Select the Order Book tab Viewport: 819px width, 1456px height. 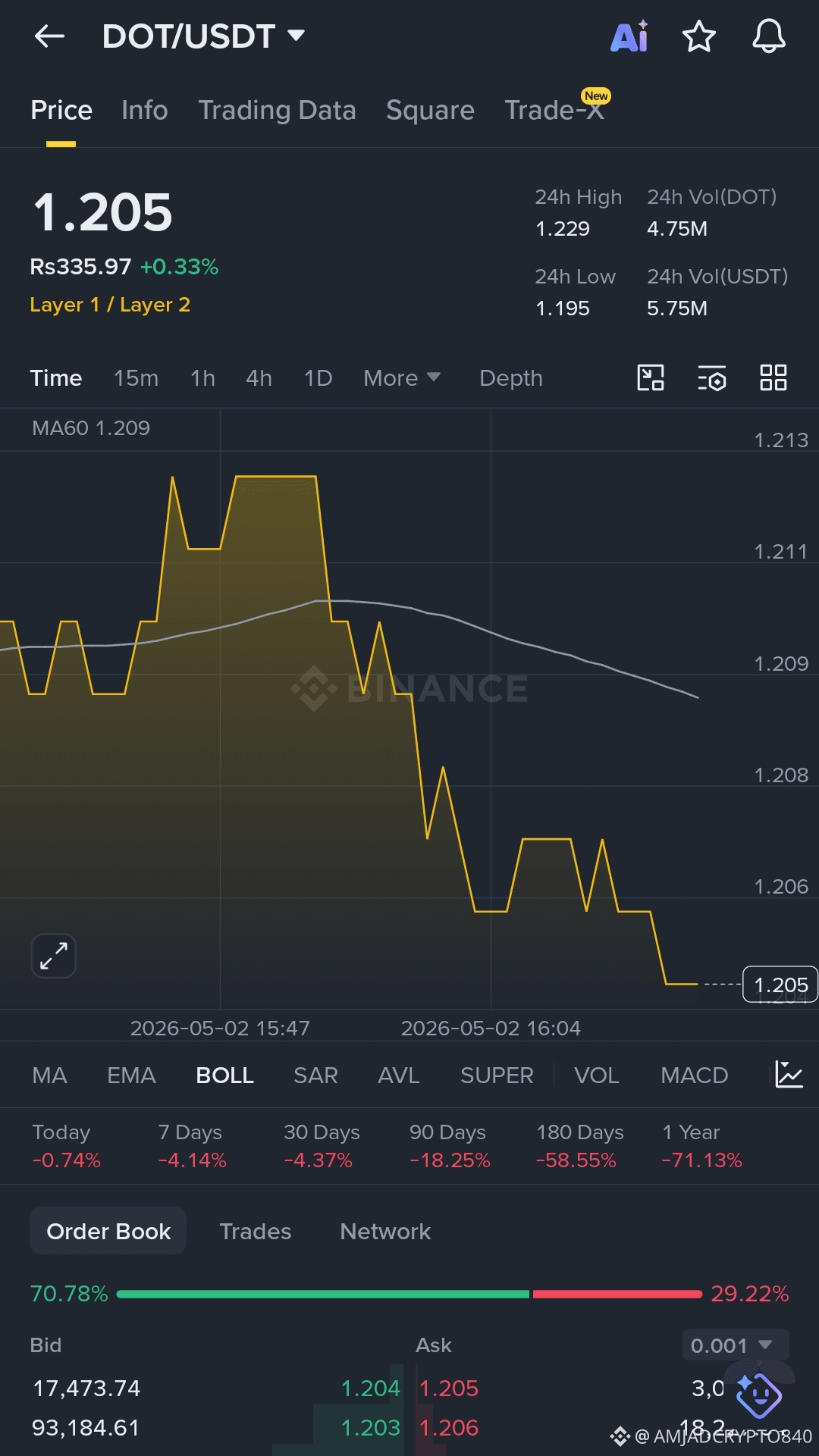tap(108, 1231)
